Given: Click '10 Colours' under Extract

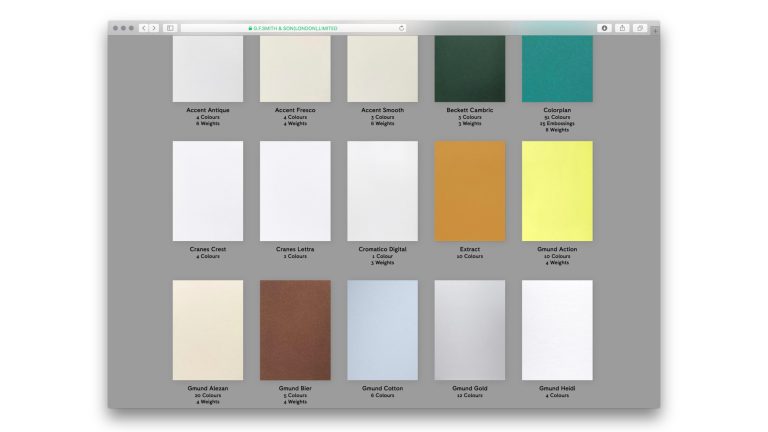Looking at the screenshot, I should (x=470, y=256).
